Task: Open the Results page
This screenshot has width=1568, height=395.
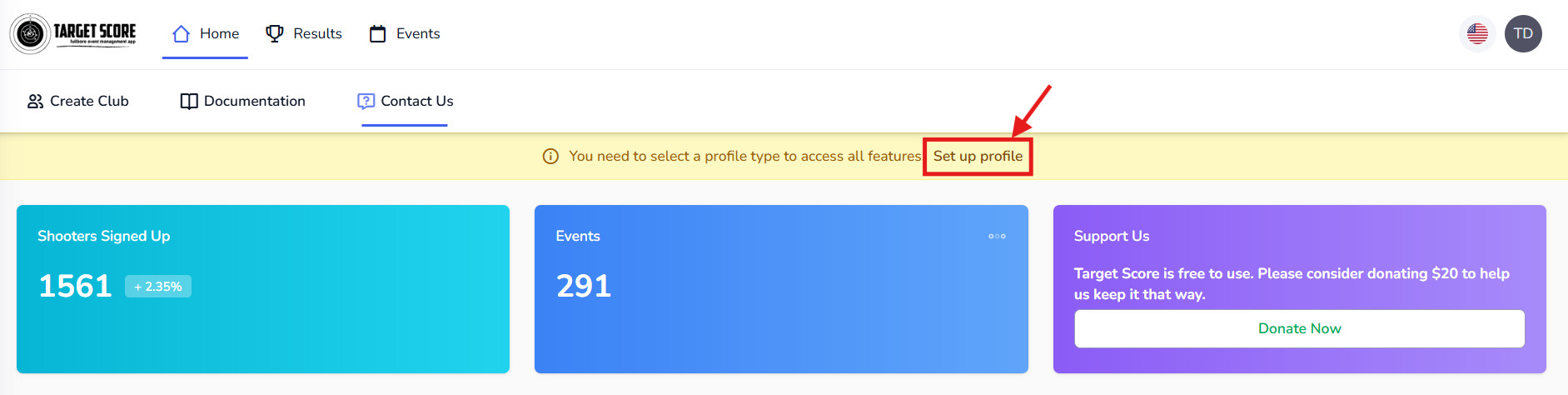Action: tap(317, 34)
